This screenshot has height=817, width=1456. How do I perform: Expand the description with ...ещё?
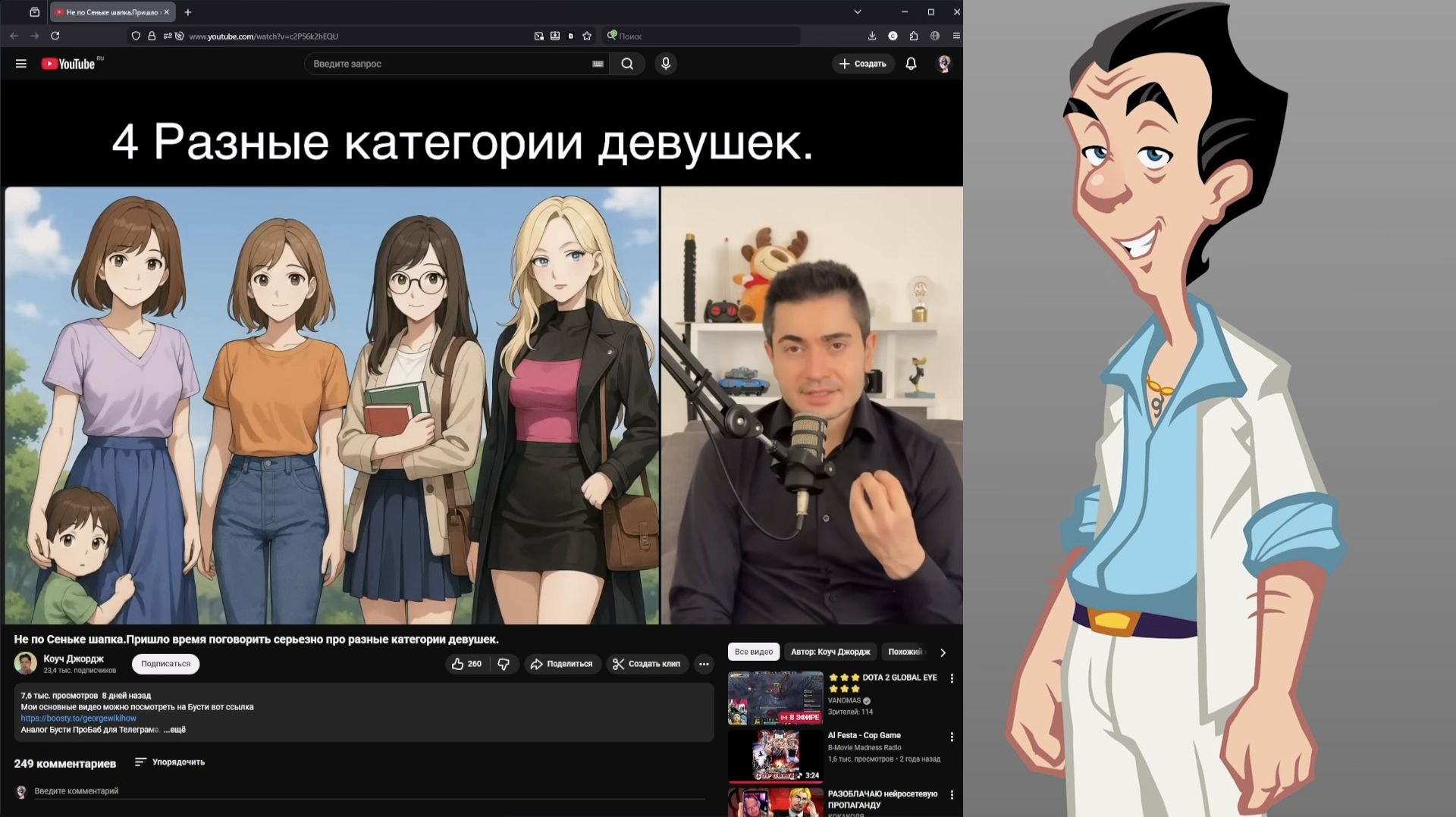tap(174, 730)
